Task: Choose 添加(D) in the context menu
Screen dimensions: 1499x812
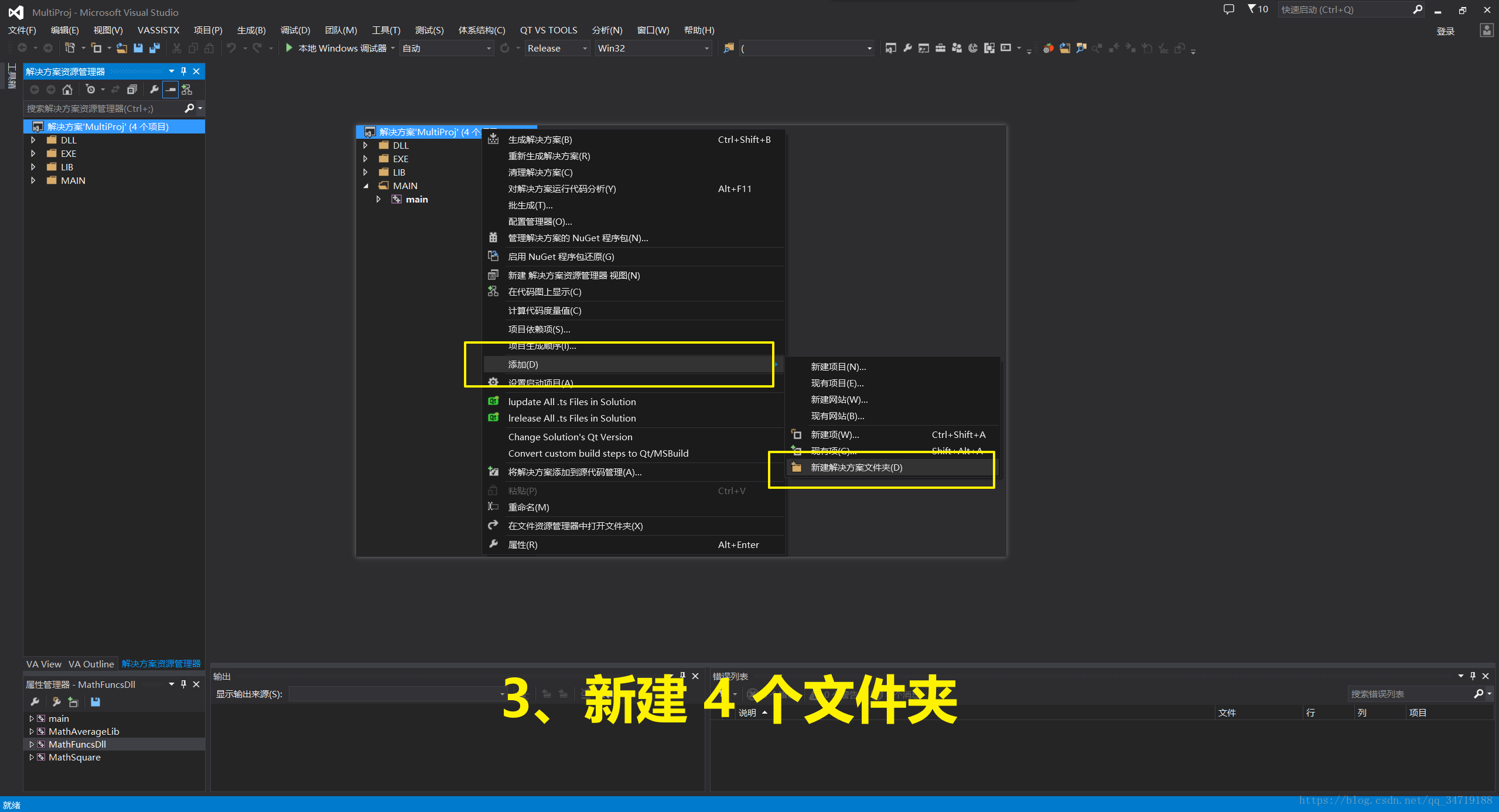Action: pyautogui.click(x=634, y=364)
